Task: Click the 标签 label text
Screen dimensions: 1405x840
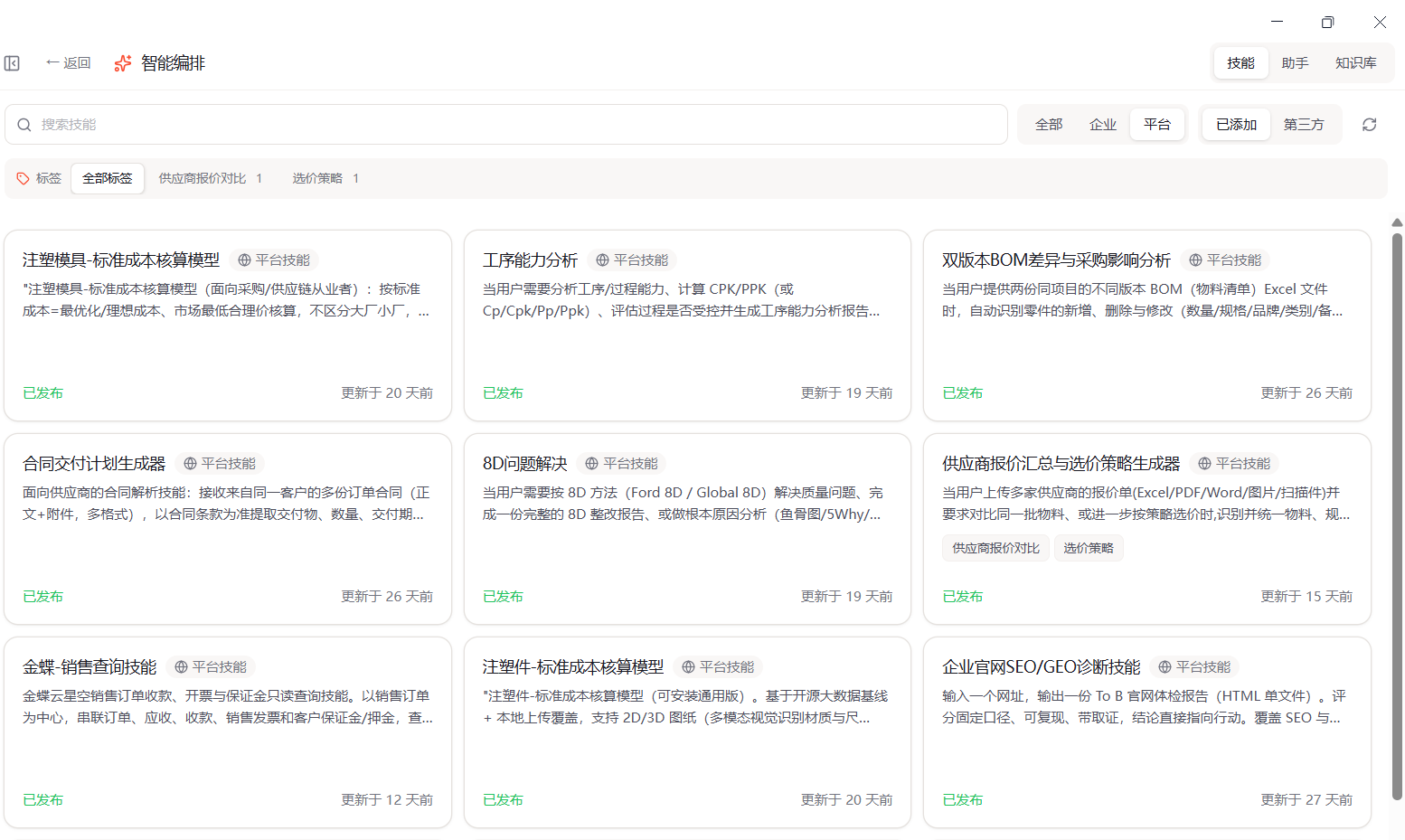Action: (x=49, y=178)
